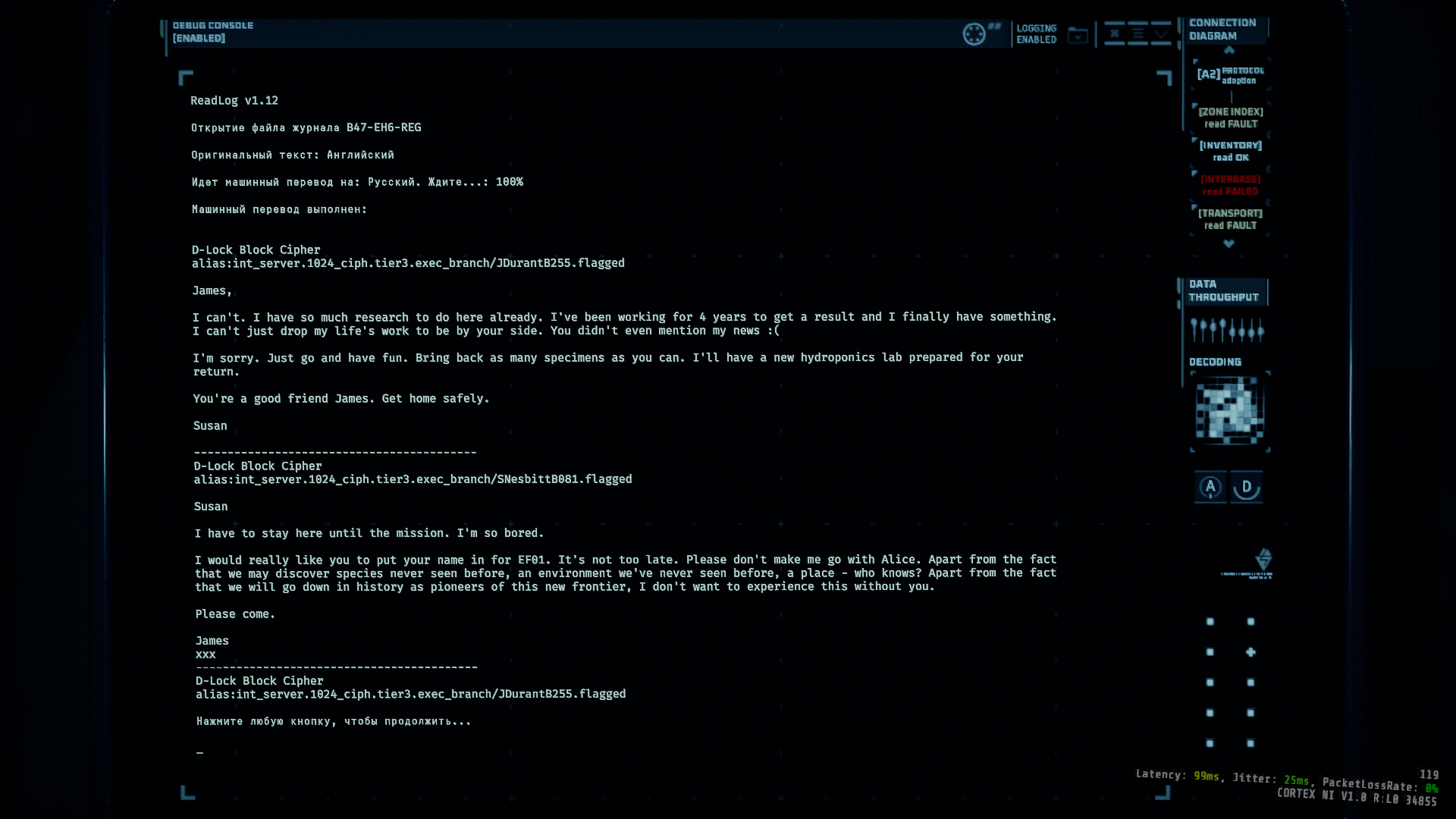1456x819 pixels.
Task: Click the plus-shaped marker in dot grid
Action: coord(1250,652)
